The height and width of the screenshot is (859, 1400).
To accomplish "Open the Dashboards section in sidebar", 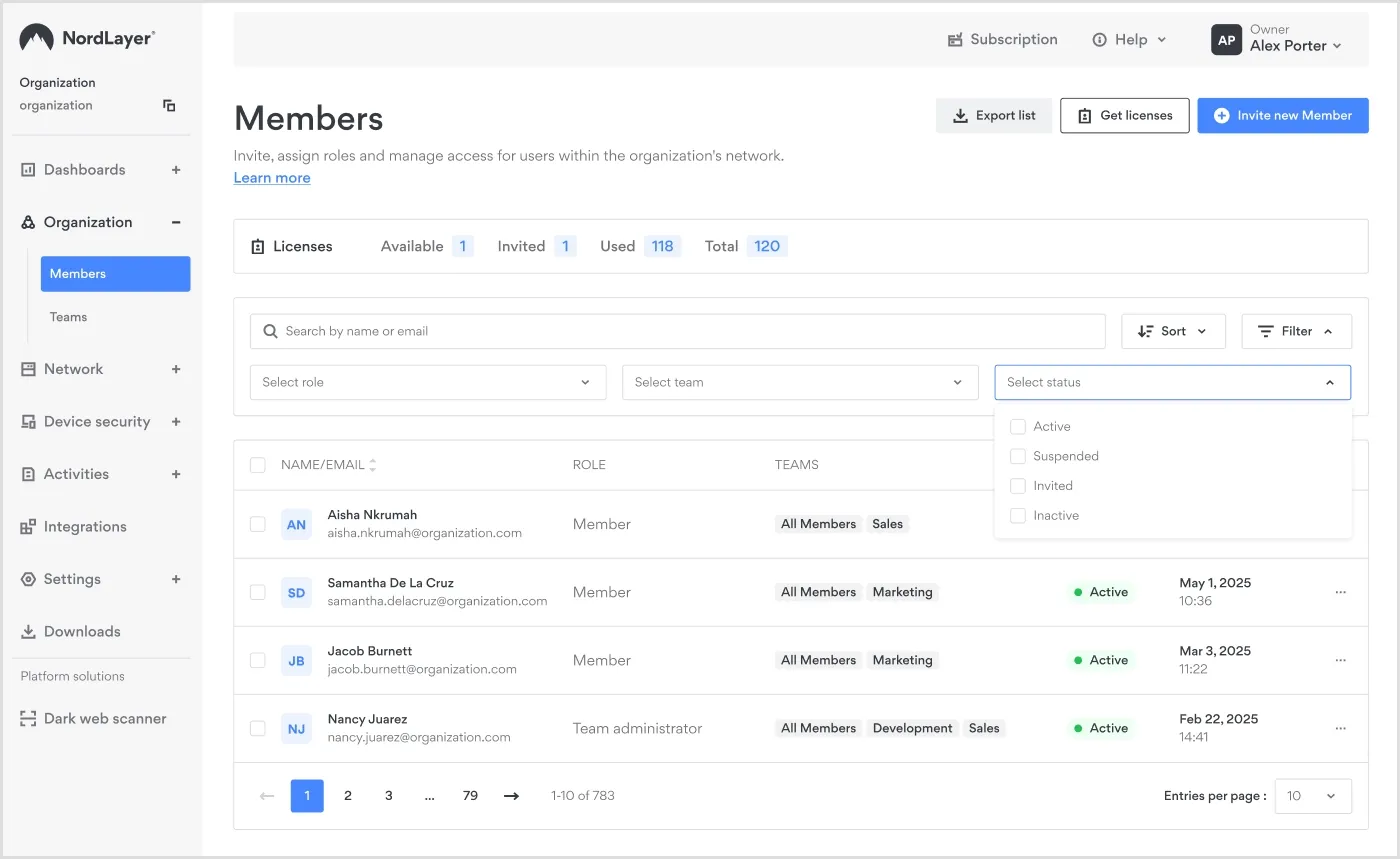I will point(84,169).
